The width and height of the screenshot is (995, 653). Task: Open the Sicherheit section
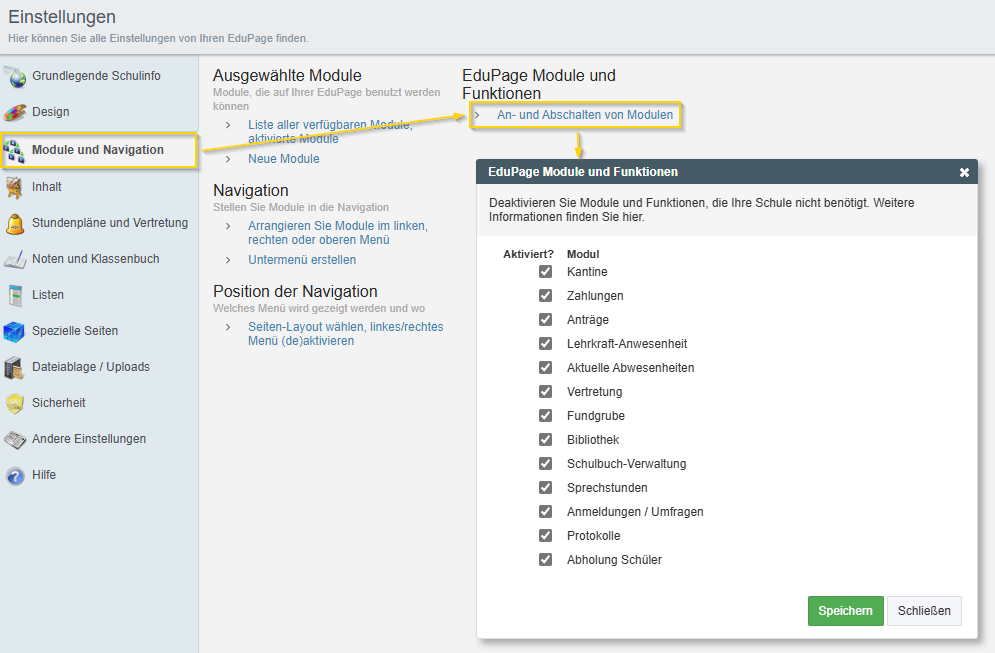(x=58, y=403)
